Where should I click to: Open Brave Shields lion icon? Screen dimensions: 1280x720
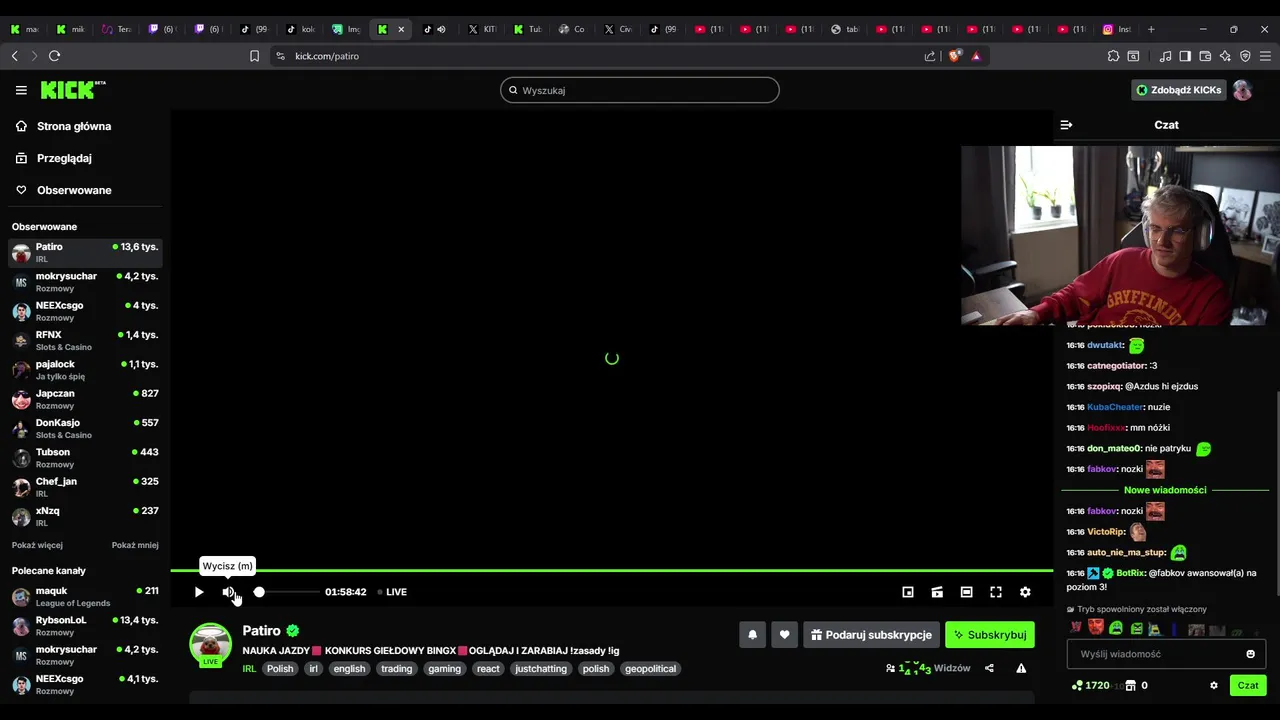(x=954, y=56)
